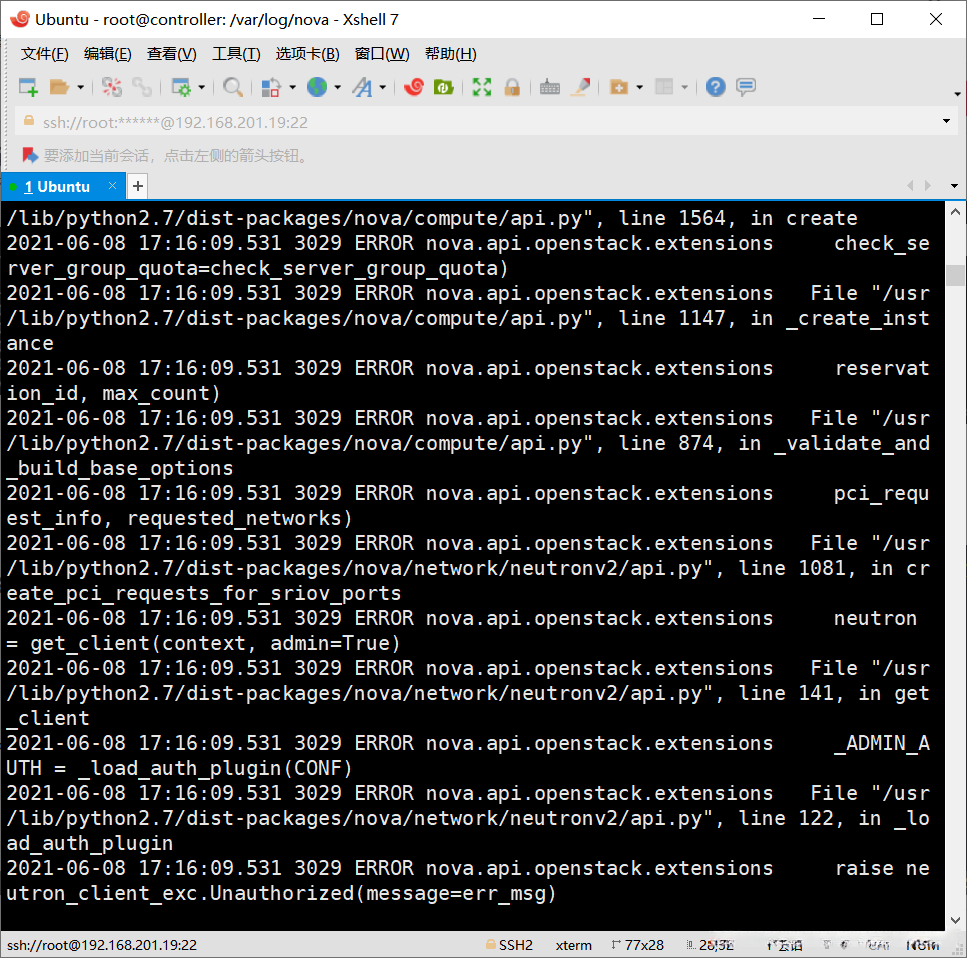This screenshot has height=958, width=967.
Task: Open Help via the blue question mark icon
Action: 715,87
